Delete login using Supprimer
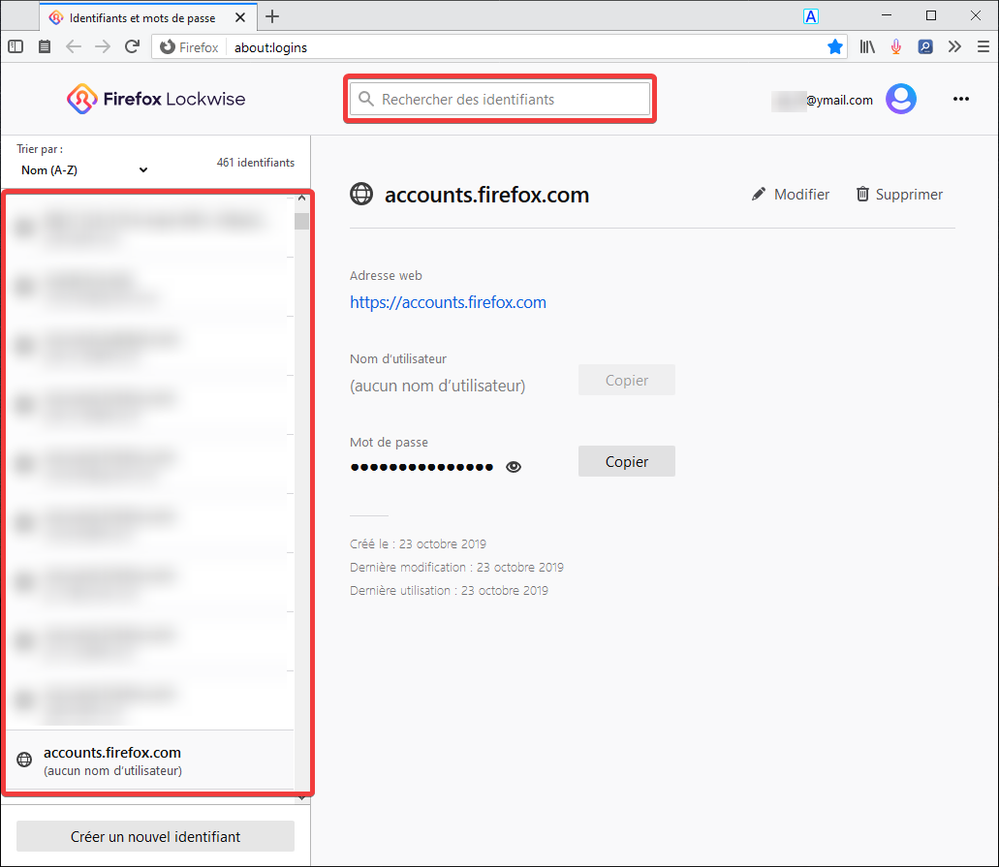This screenshot has width=999, height=867. point(899,194)
